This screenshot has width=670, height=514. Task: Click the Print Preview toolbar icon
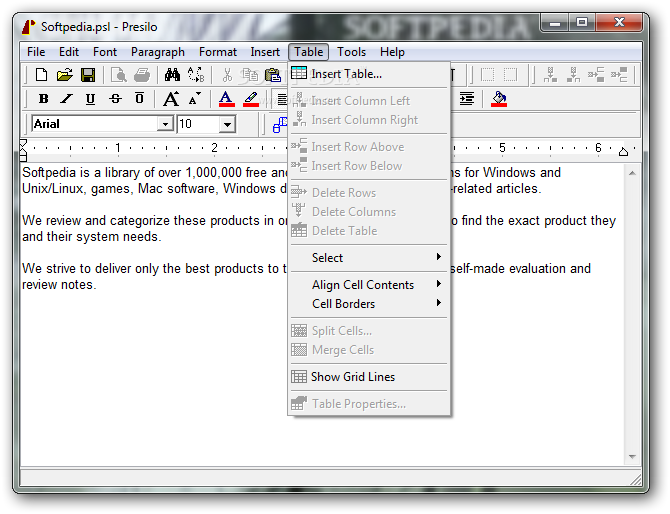point(118,75)
